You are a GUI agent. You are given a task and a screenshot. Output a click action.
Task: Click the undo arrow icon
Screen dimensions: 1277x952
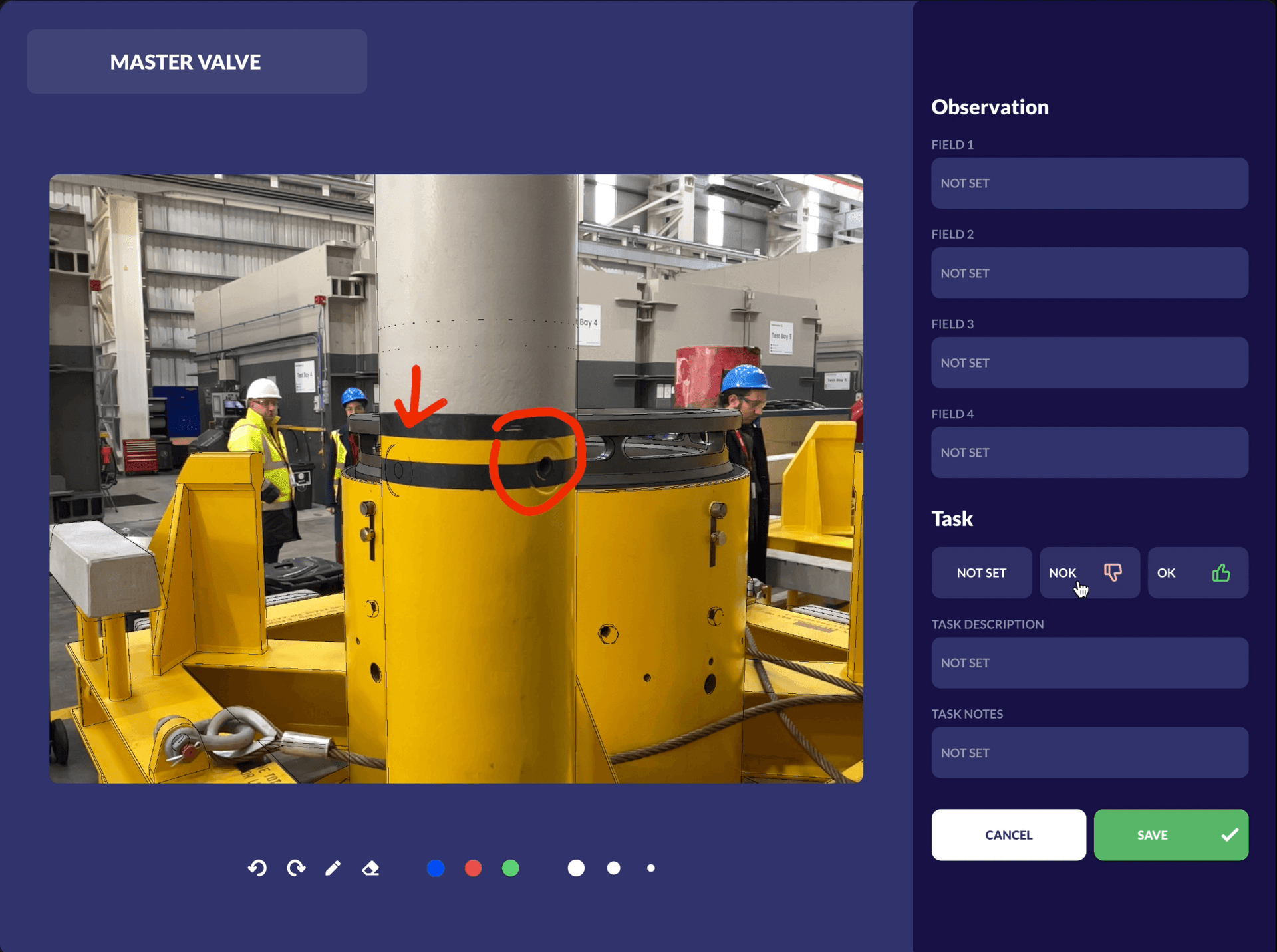(257, 868)
